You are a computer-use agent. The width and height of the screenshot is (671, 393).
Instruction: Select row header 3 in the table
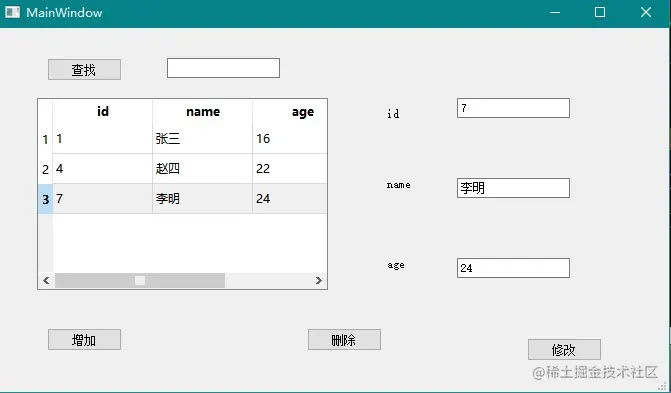[45, 199]
